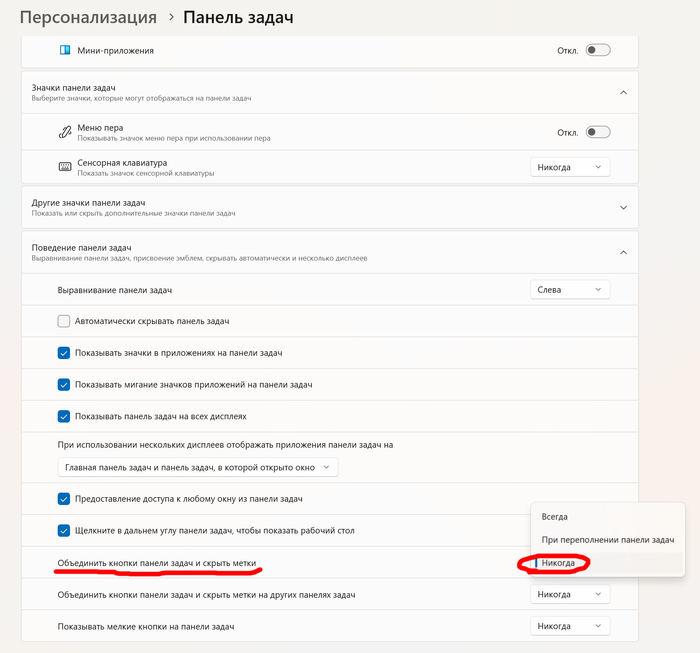Go back to Персонализация breadcrumb
The image size is (700, 653).
pyautogui.click(x=88, y=17)
